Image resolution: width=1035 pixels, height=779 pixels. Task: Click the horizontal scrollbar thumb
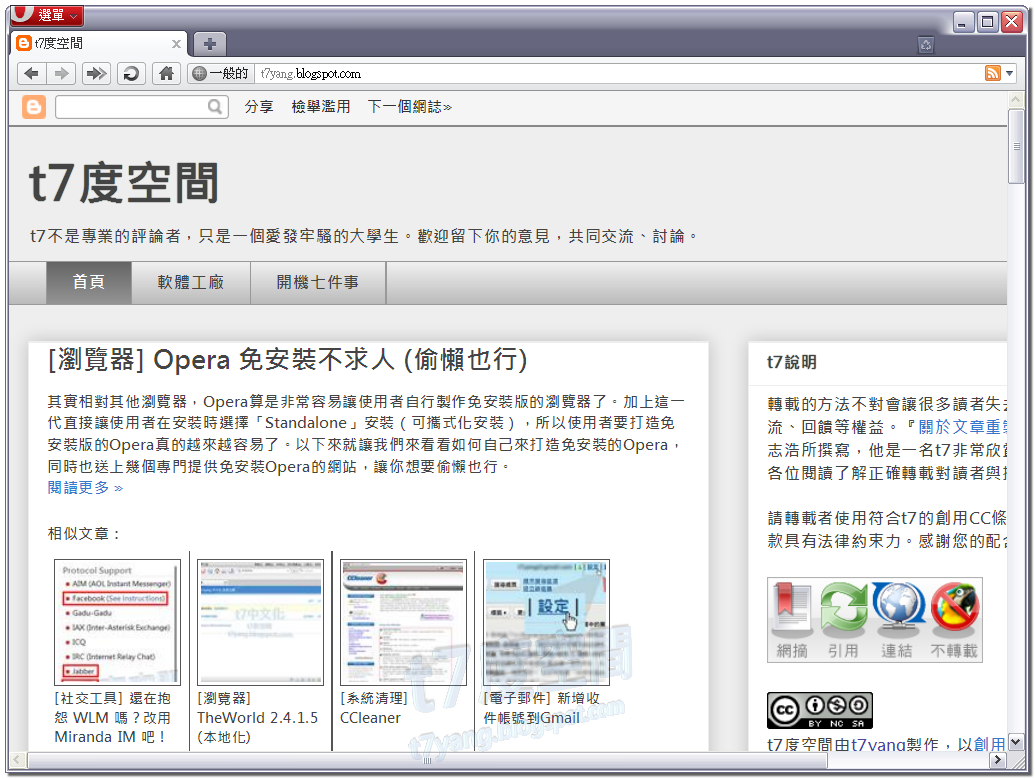(427, 760)
